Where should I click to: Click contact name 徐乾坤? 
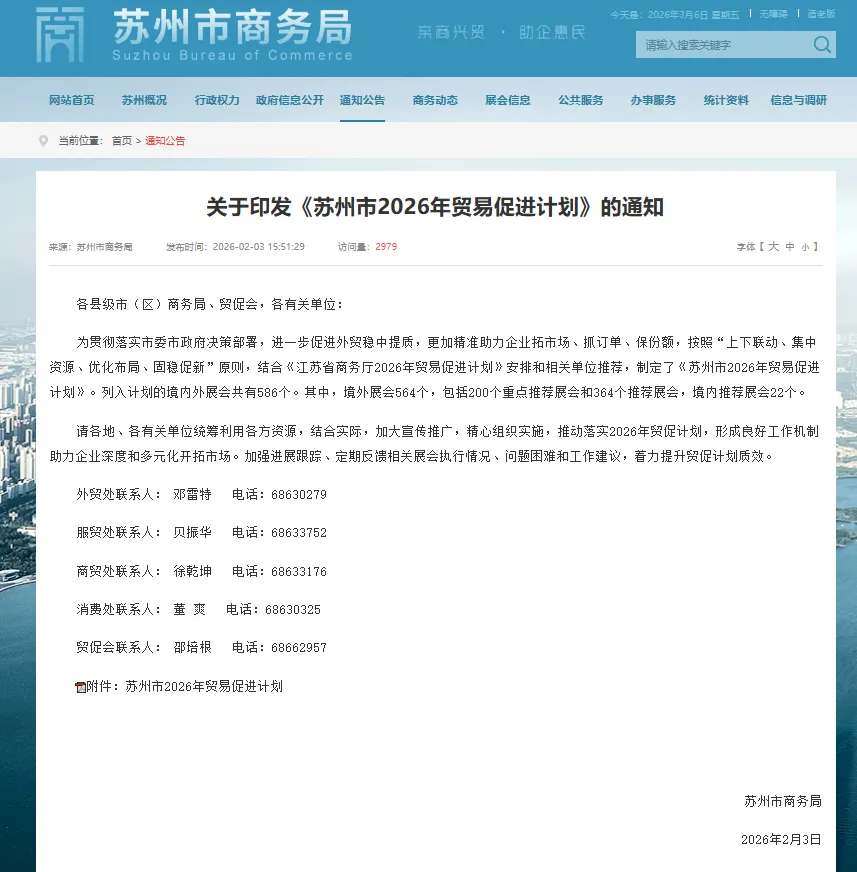[192, 572]
